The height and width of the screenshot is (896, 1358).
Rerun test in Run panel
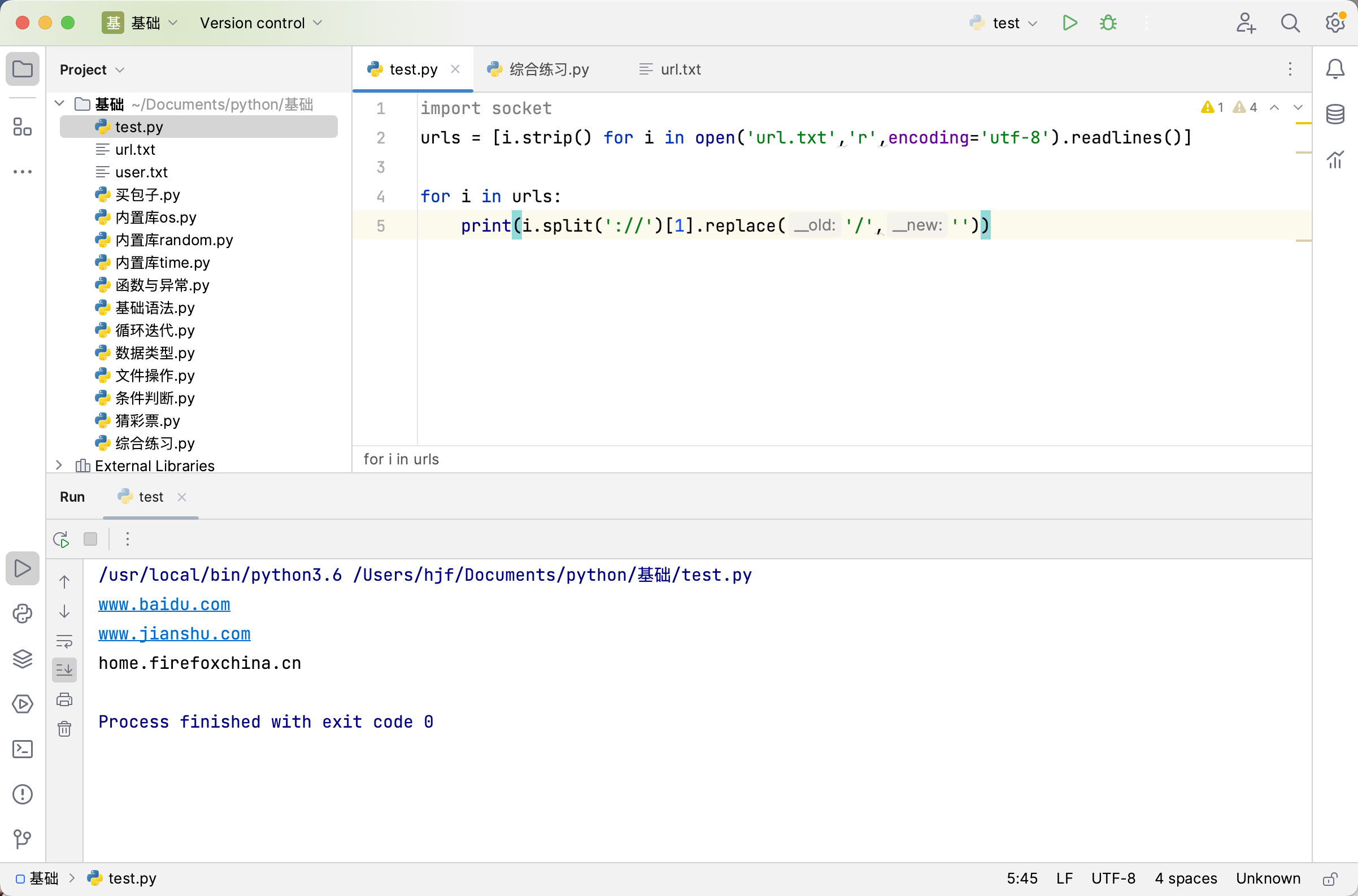coord(61,539)
